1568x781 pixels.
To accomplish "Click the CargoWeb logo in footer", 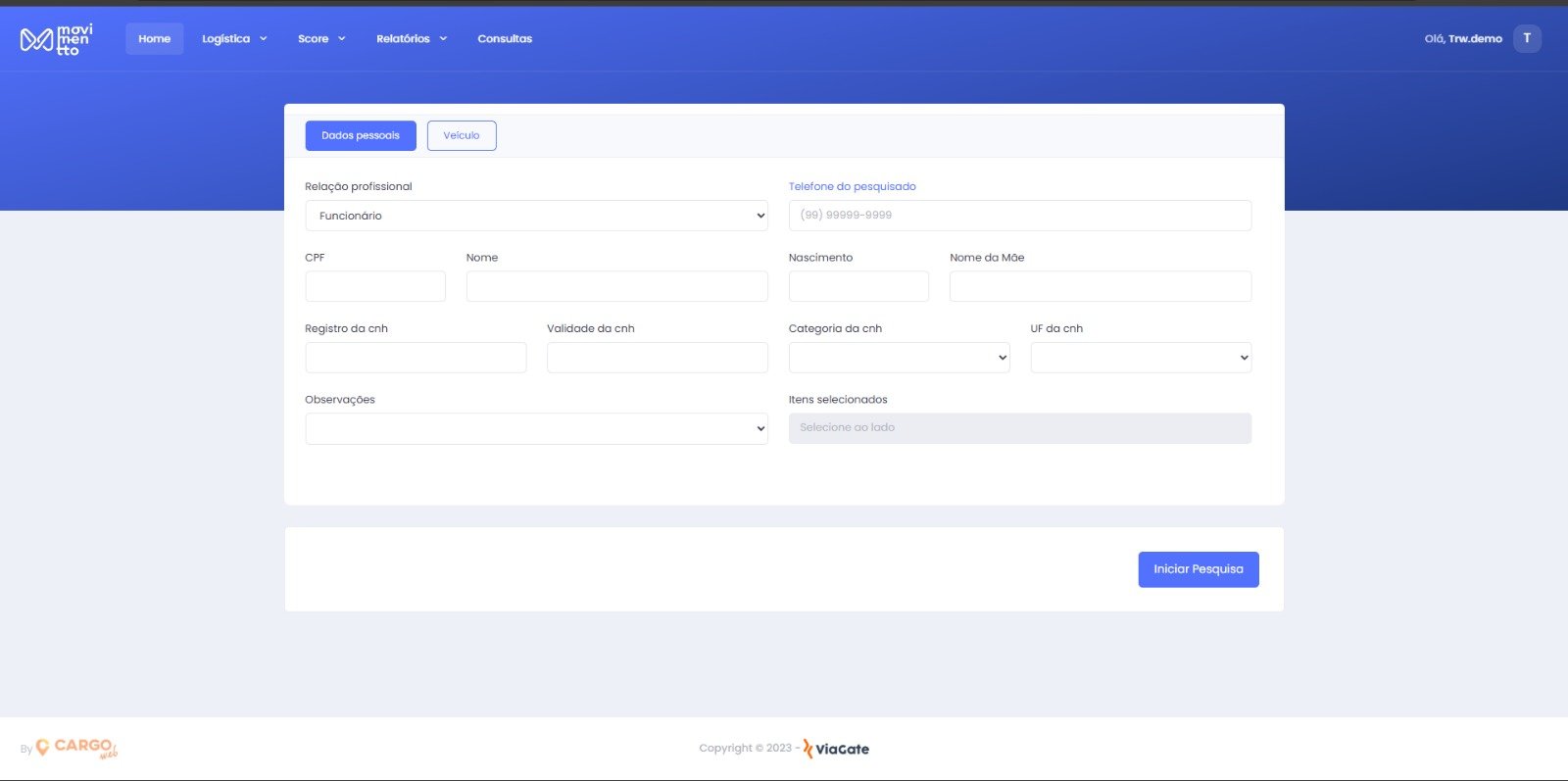I will point(76,748).
